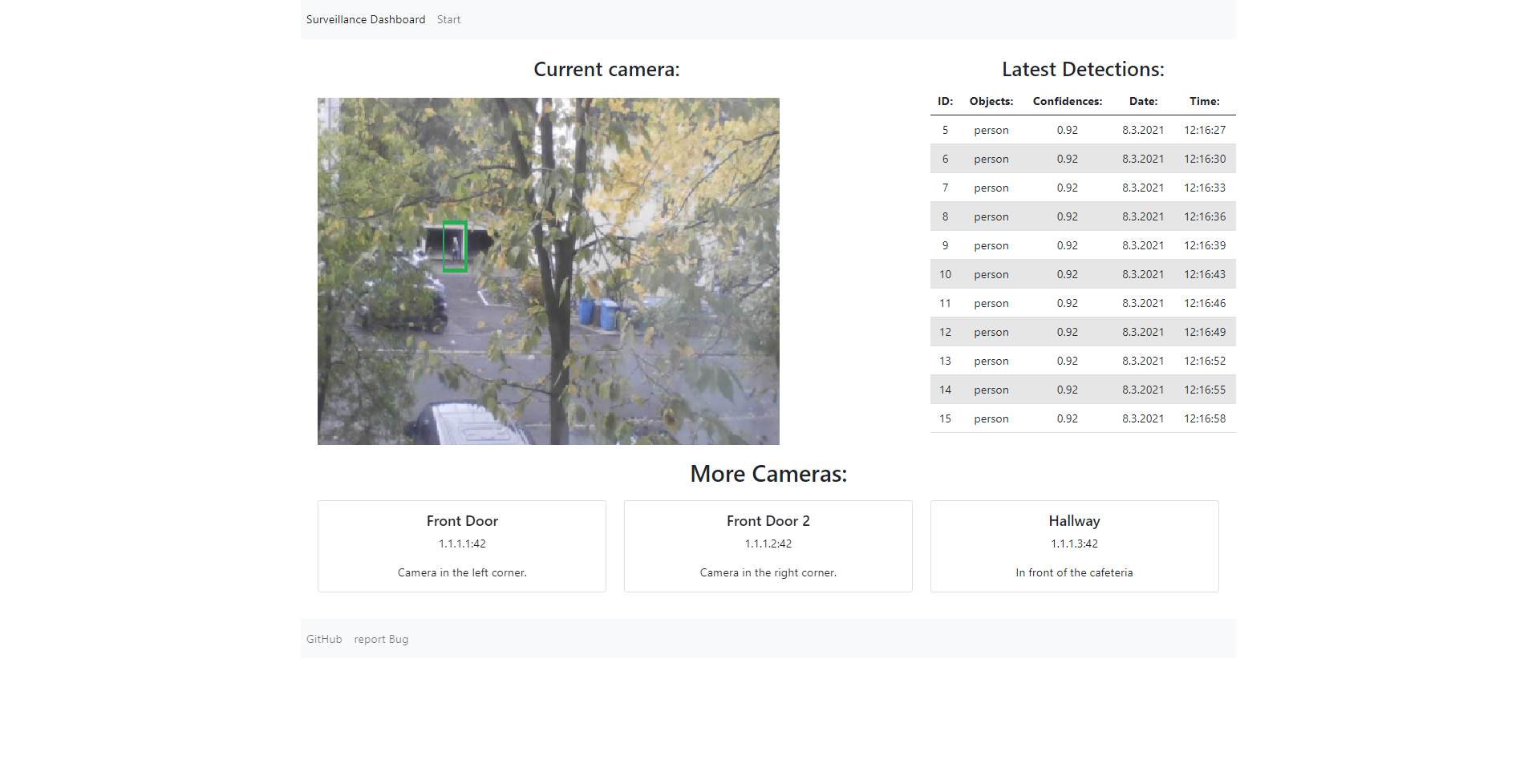Click detection row with ID 10
The width and height of the screenshot is (1536, 784).
click(x=1082, y=274)
